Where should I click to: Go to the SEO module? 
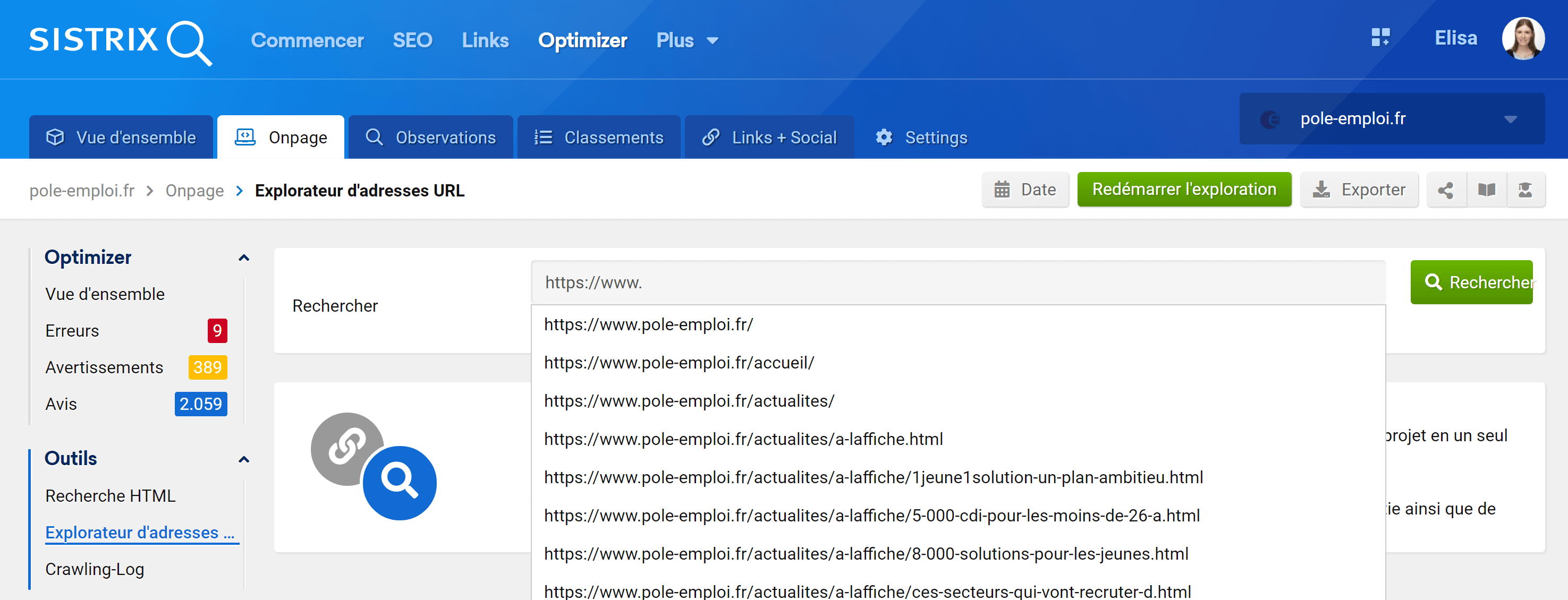pyautogui.click(x=412, y=40)
